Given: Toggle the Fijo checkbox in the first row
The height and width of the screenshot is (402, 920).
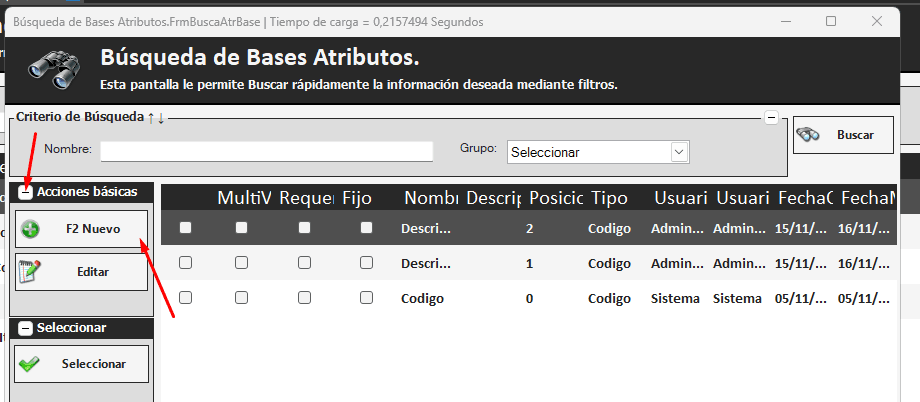Looking at the screenshot, I should click(366, 228).
